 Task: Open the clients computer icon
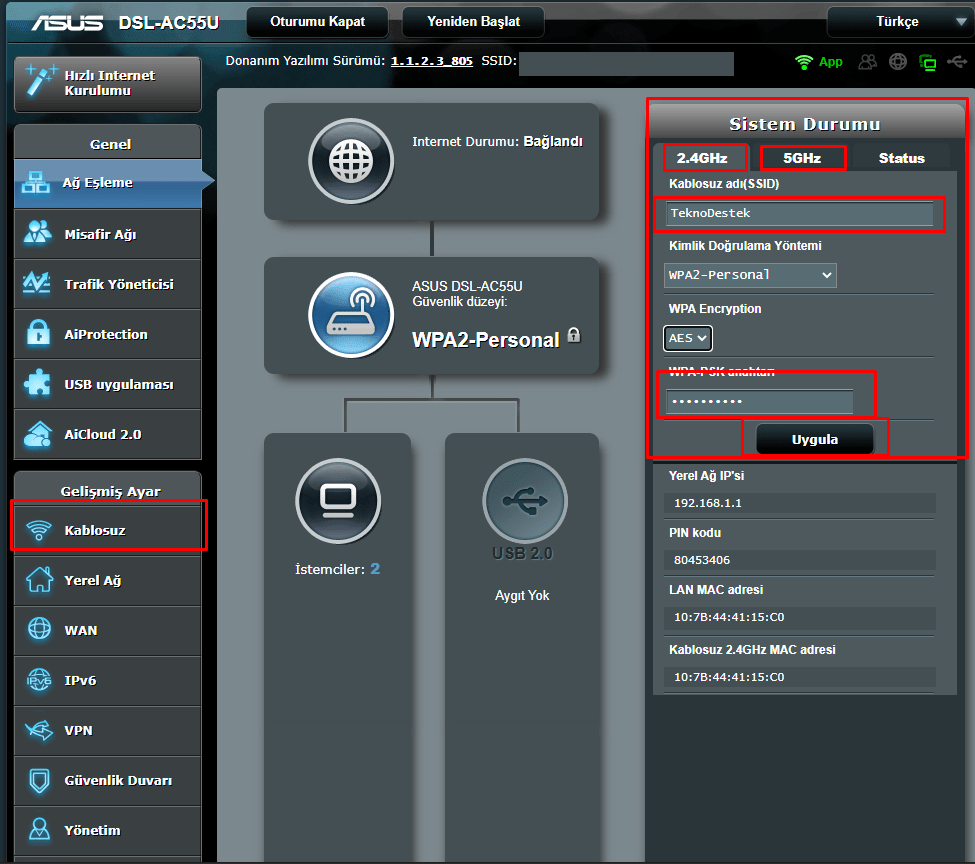[x=338, y=499]
